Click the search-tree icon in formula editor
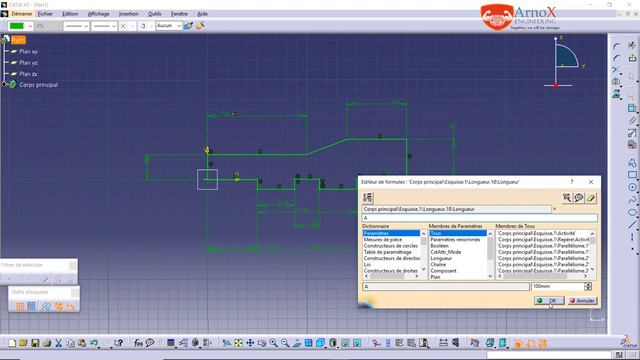The height and width of the screenshot is (360, 640). tap(567, 198)
